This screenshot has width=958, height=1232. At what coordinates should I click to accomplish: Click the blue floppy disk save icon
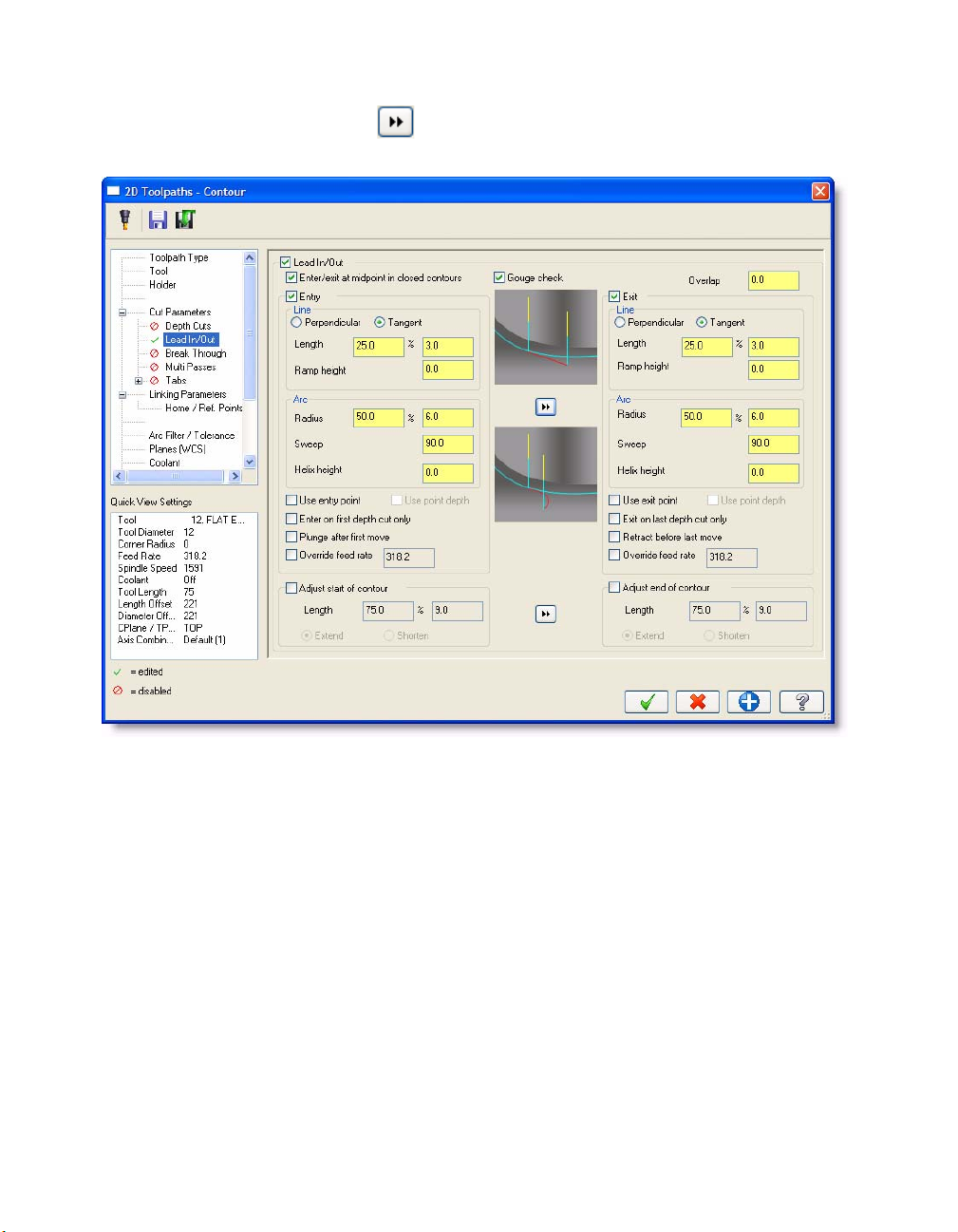tap(158, 219)
